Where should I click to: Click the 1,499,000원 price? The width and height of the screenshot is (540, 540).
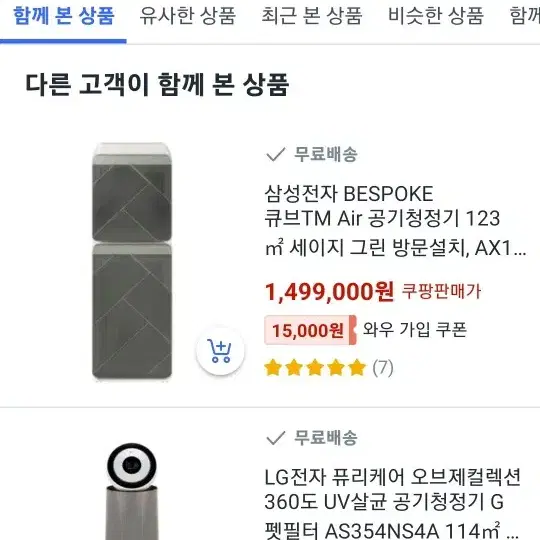click(x=329, y=292)
